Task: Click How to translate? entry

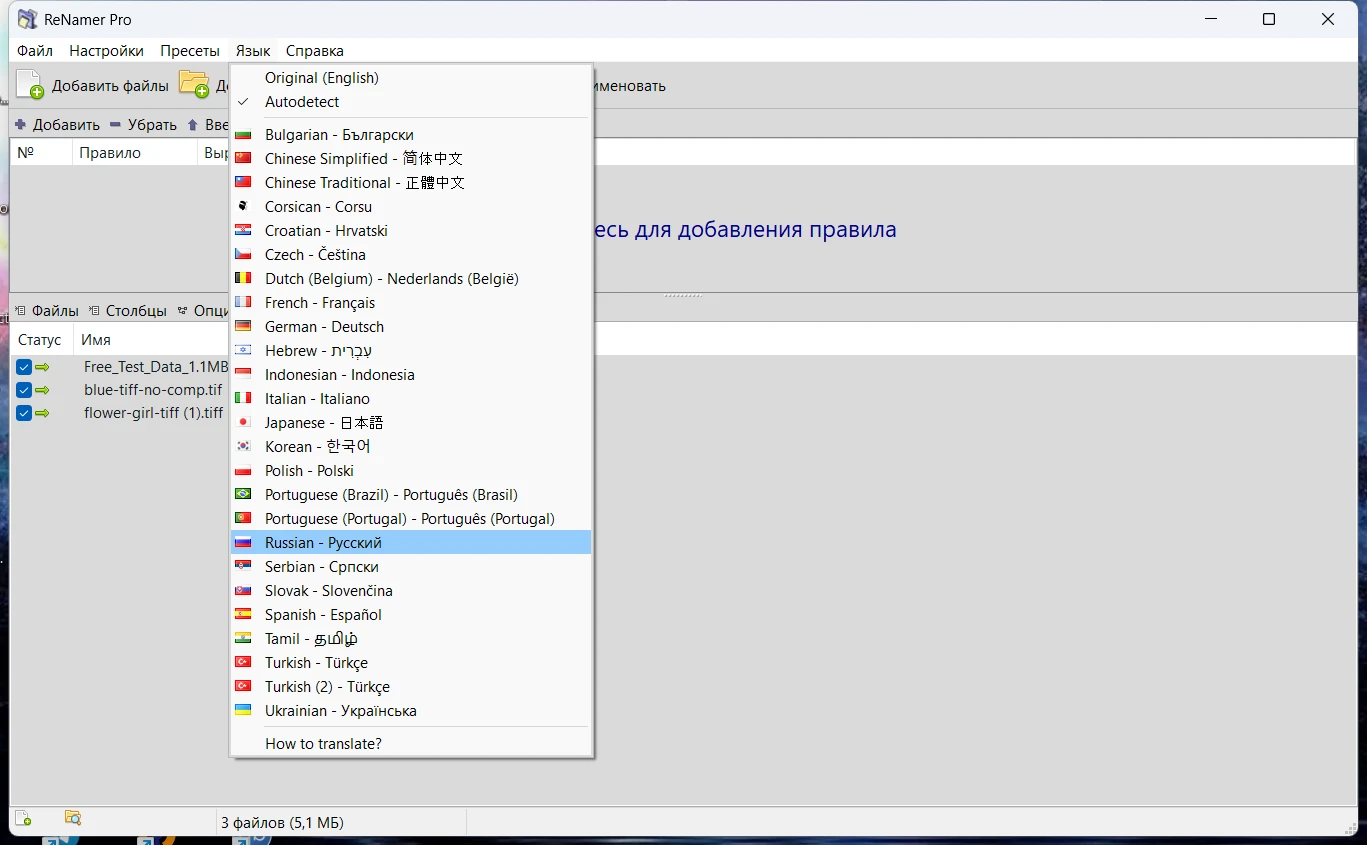Action: (323, 744)
